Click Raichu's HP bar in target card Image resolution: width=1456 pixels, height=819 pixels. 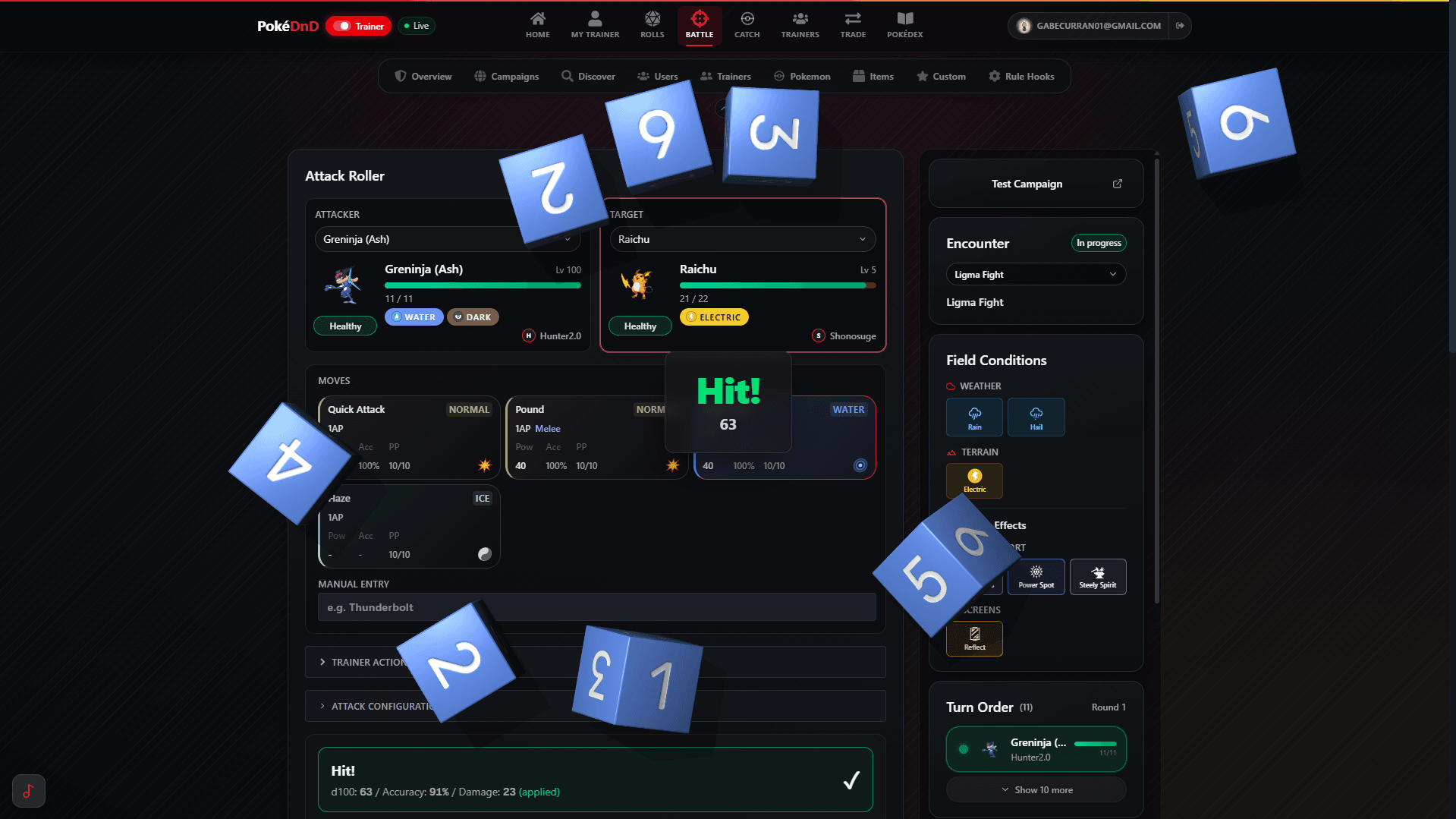pyautogui.click(x=778, y=285)
